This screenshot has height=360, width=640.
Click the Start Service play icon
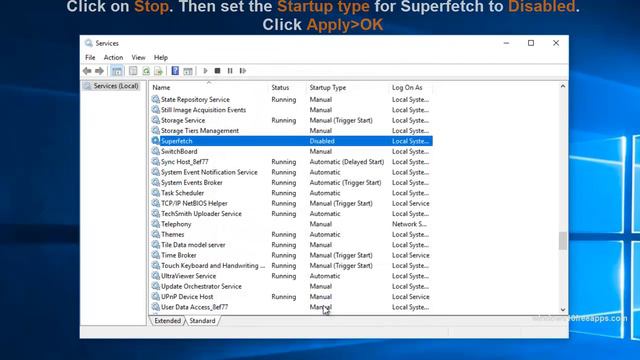coord(205,71)
